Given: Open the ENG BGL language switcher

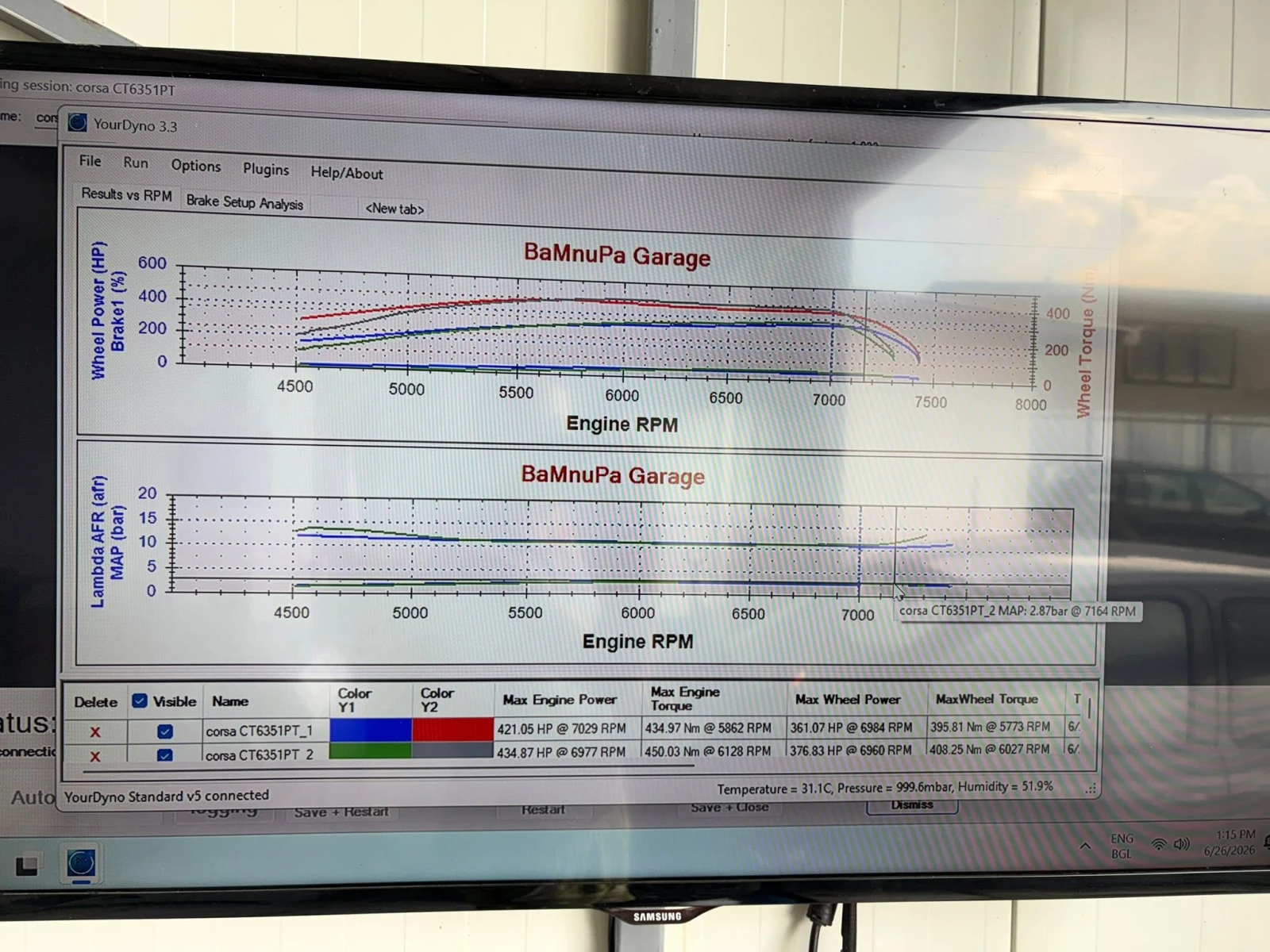Looking at the screenshot, I should click(x=1122, y=846).
